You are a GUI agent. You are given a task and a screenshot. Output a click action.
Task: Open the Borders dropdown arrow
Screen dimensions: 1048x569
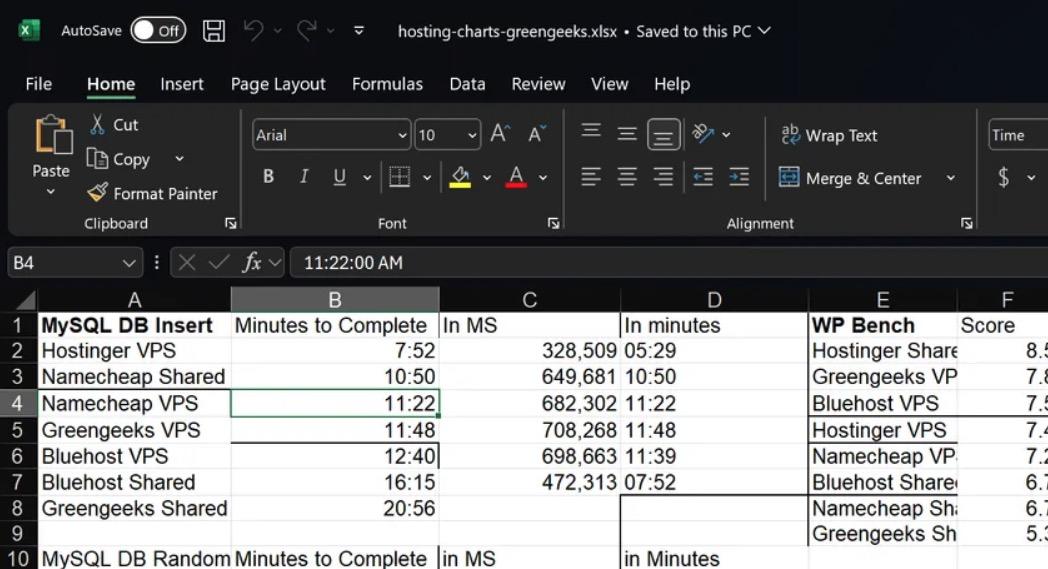click(427, 178)
